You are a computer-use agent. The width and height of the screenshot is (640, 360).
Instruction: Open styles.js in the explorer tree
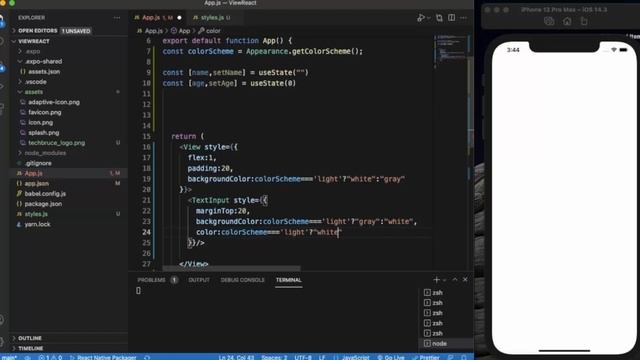tap(36, 214)
